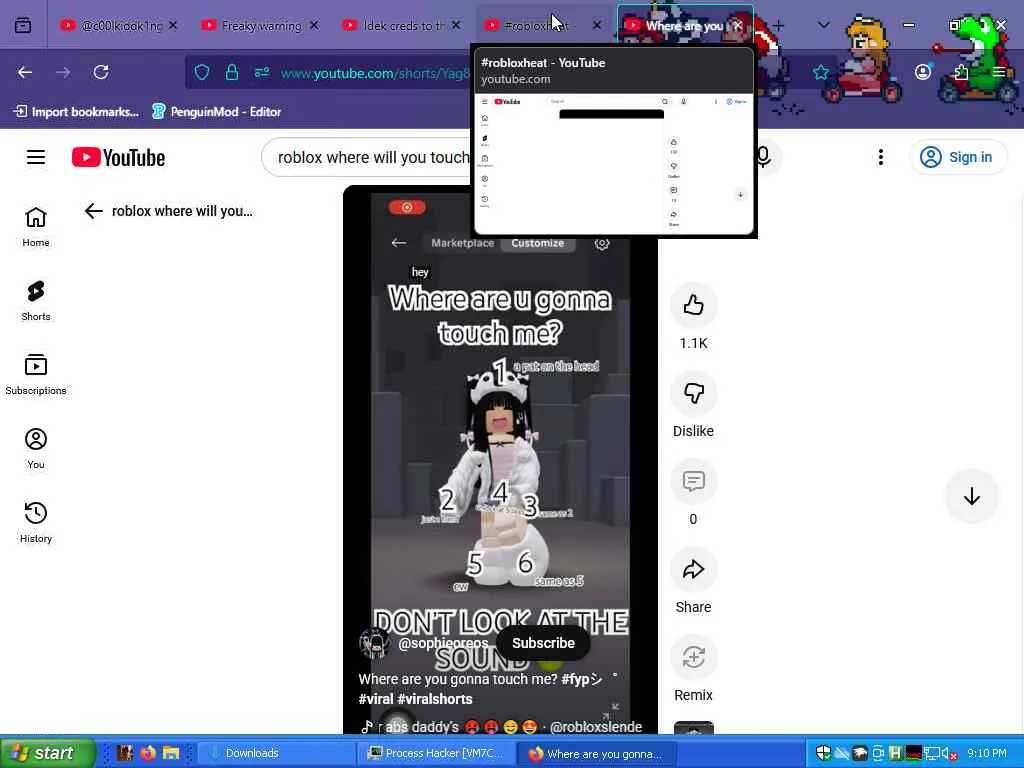Go to Home in sidebar

click(36, 227)
